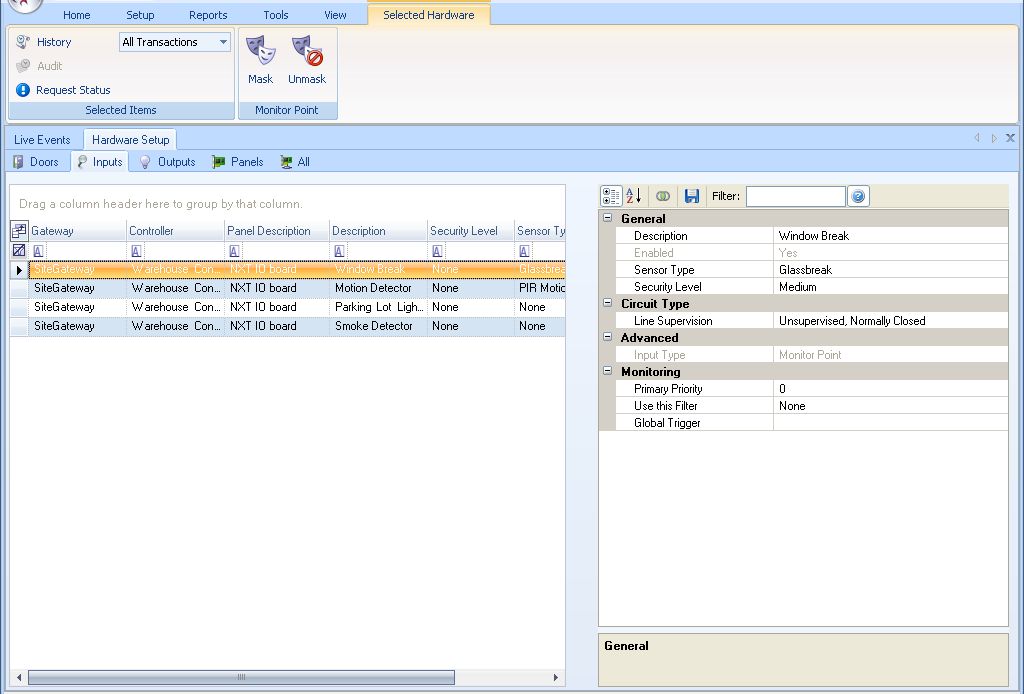Click the Mask monitor point icon
Screen dimensions: 1024x694
pyautogui.click(x=260, y=51)
